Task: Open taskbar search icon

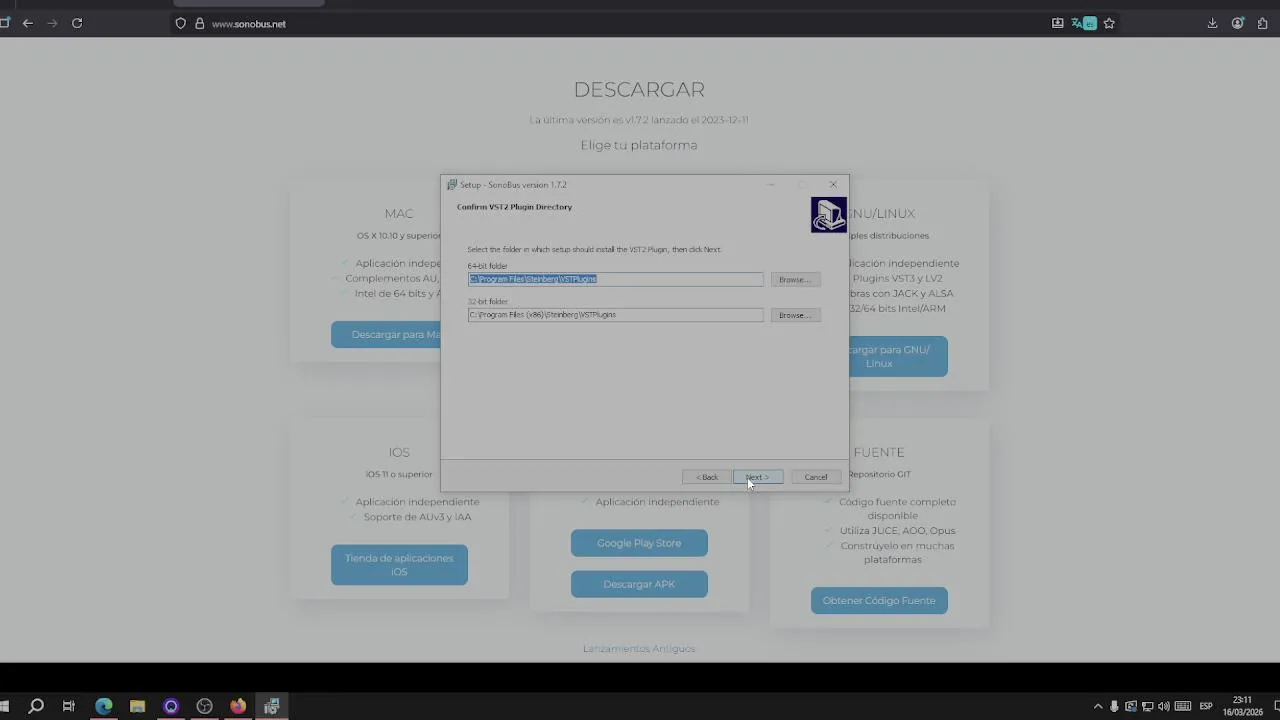Action: click(36, 706)
